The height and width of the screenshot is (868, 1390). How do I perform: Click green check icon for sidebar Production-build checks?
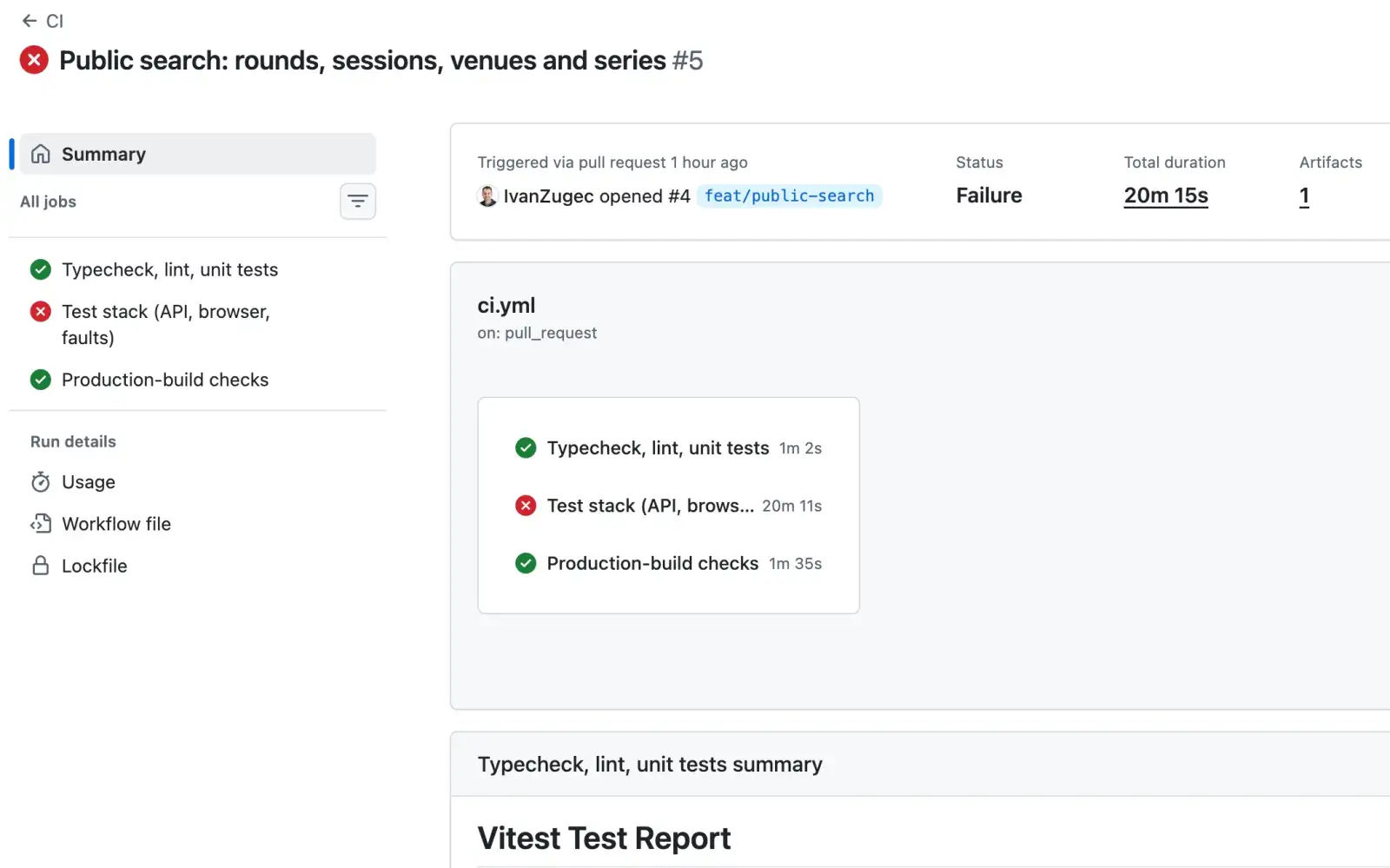[41, 380]
